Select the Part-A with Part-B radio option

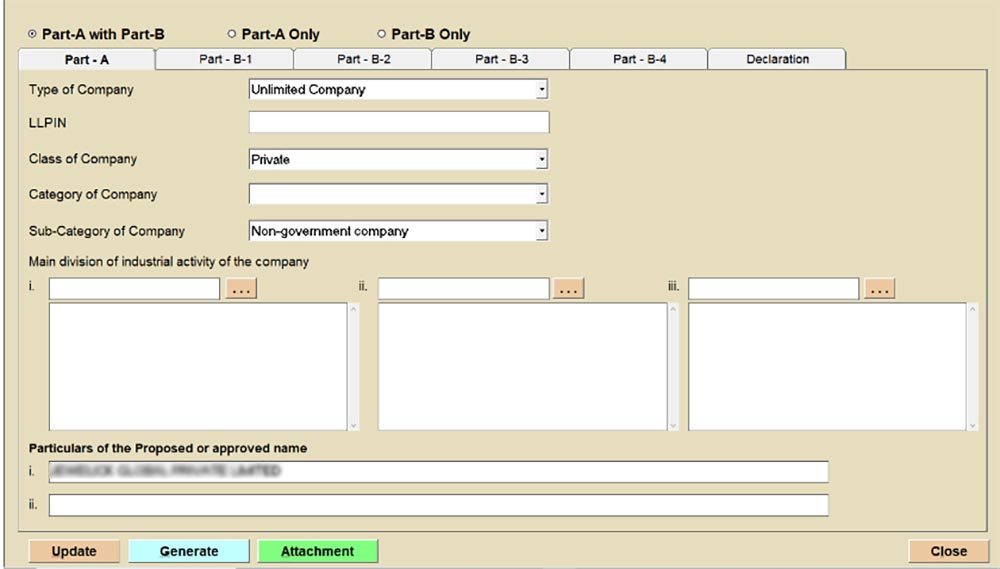[34, 35]
